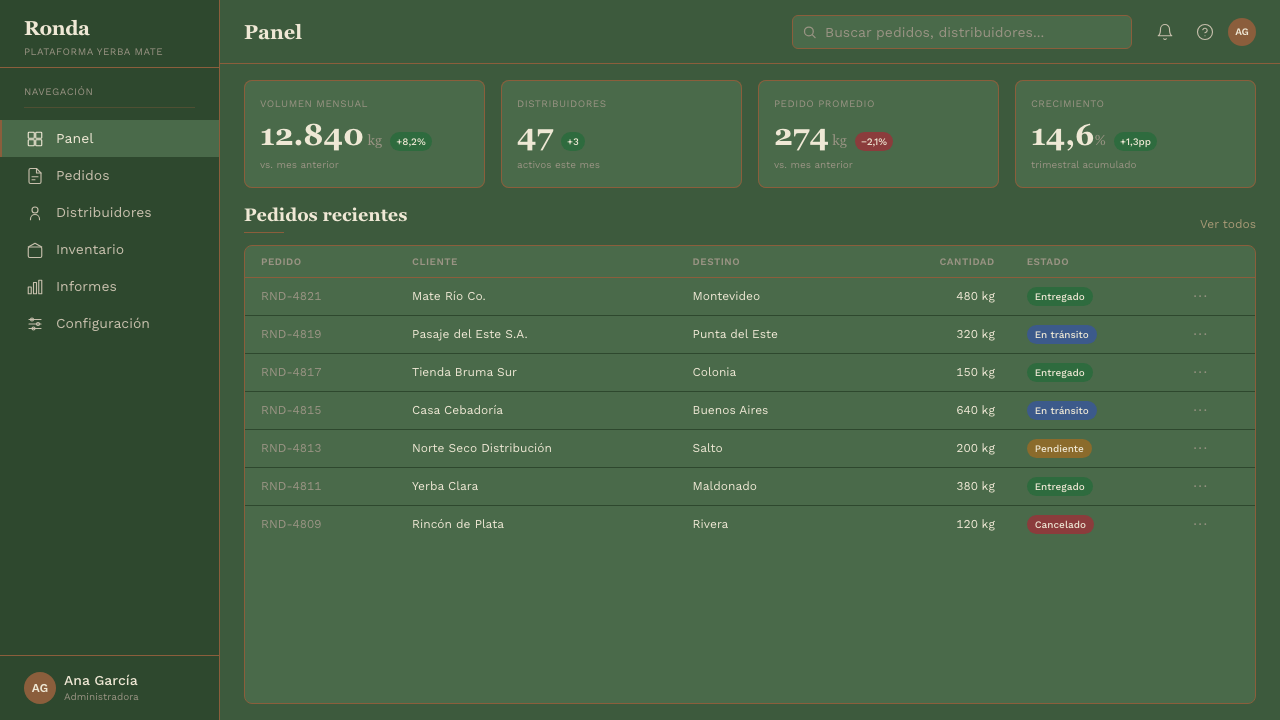Screen dimensions: 1280x720
Task: Click order ID RND-4819
Action: click(291, 334)
